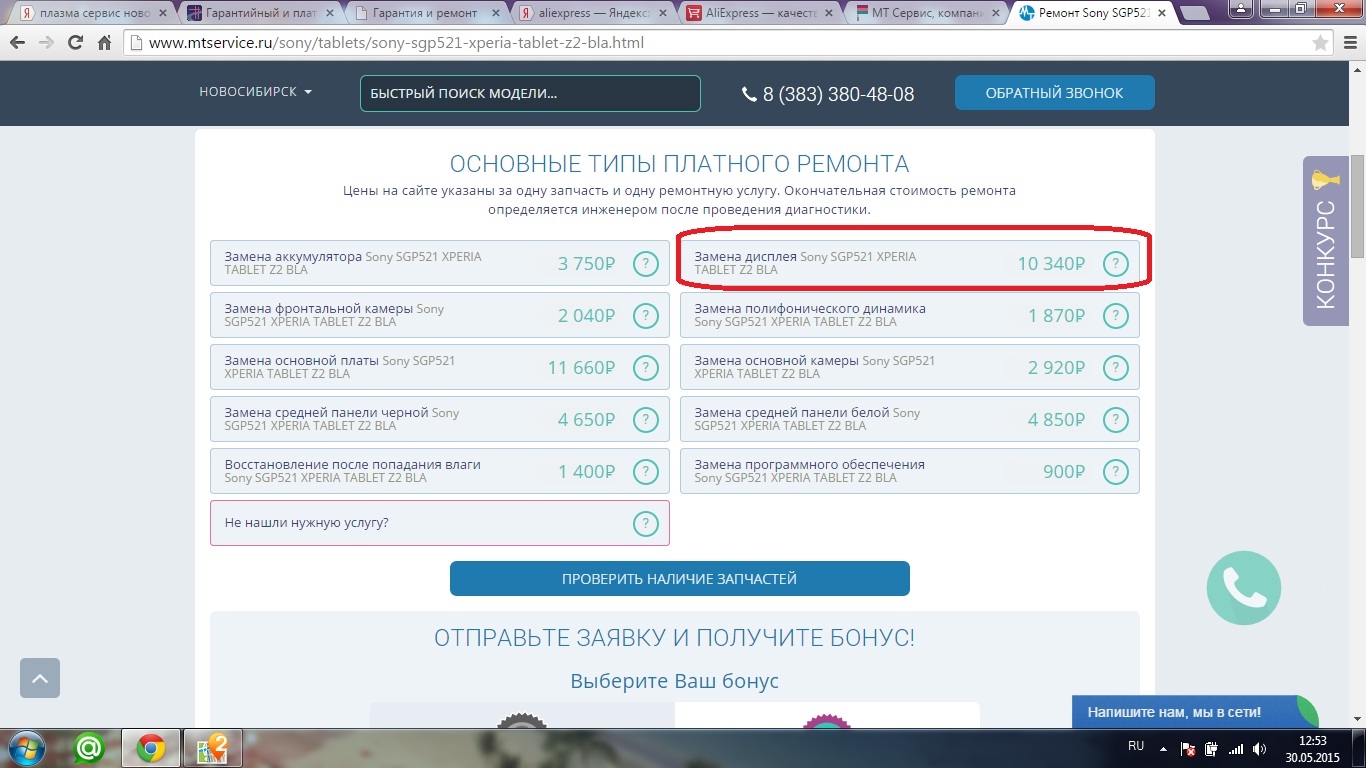Click help icon for front camera replacement row
The width and height of the screenshot is (1366, 768).
(646, 316)
